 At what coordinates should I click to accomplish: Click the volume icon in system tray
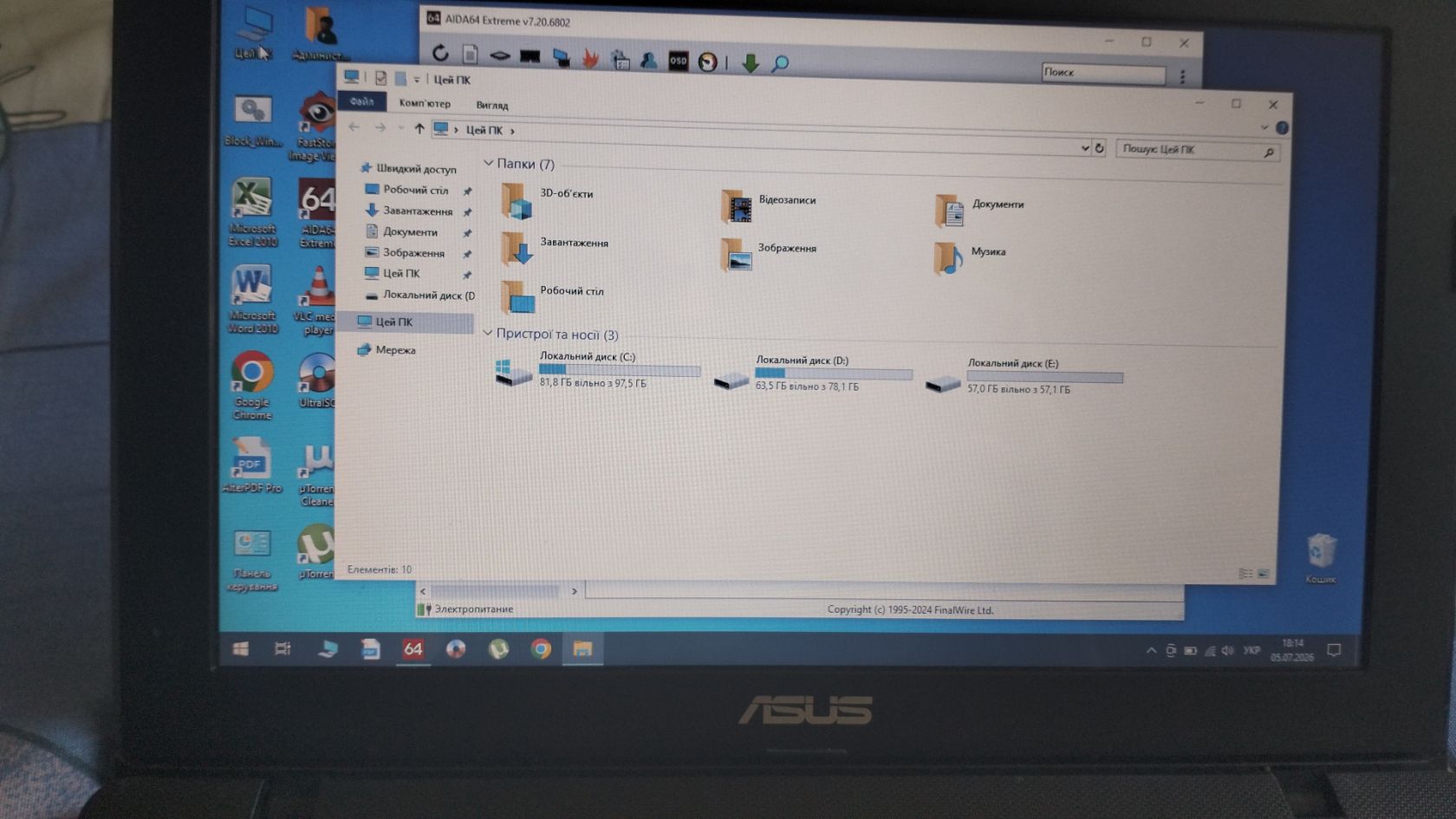tap(1227, 650)
